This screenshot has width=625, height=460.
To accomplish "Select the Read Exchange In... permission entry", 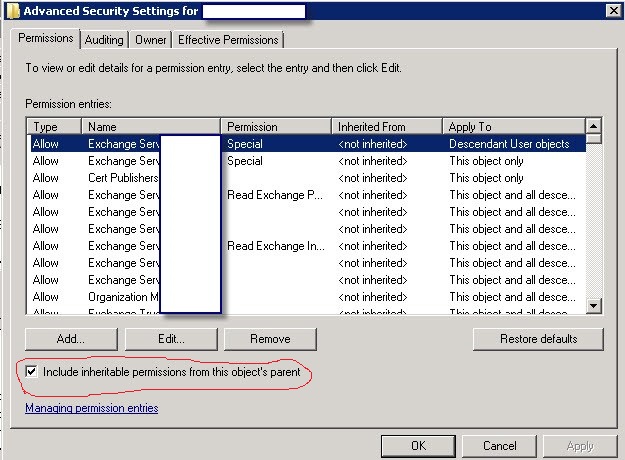I will click(x=308, y=246).
